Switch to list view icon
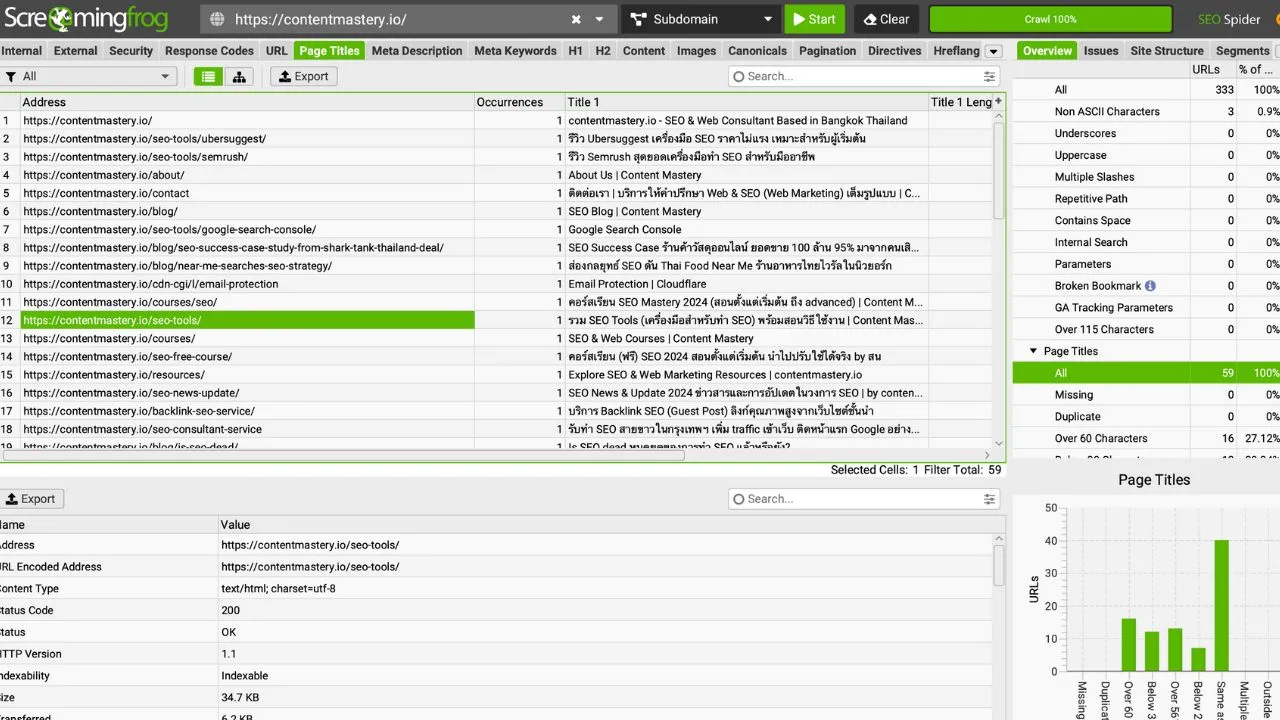This screenshot has width=1280, height=720. (x=208, y=76)
